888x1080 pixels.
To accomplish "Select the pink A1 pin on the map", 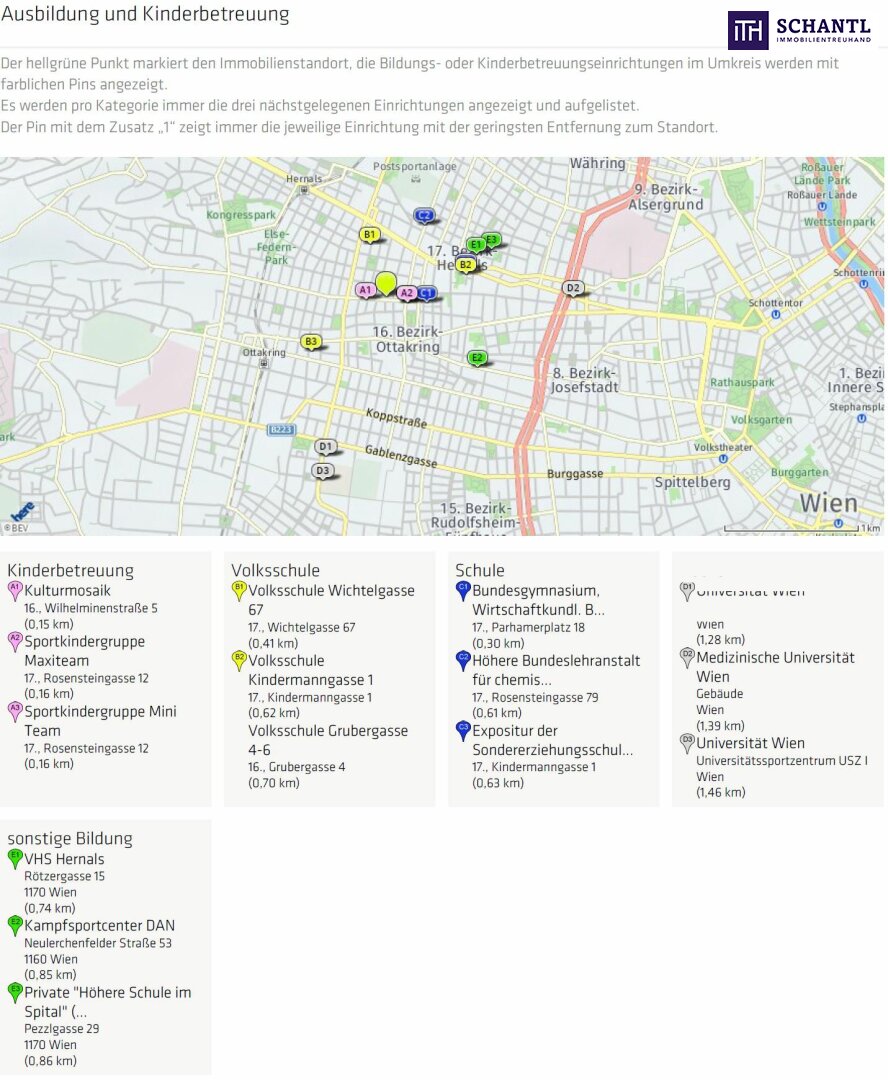I will click(365, 290).
